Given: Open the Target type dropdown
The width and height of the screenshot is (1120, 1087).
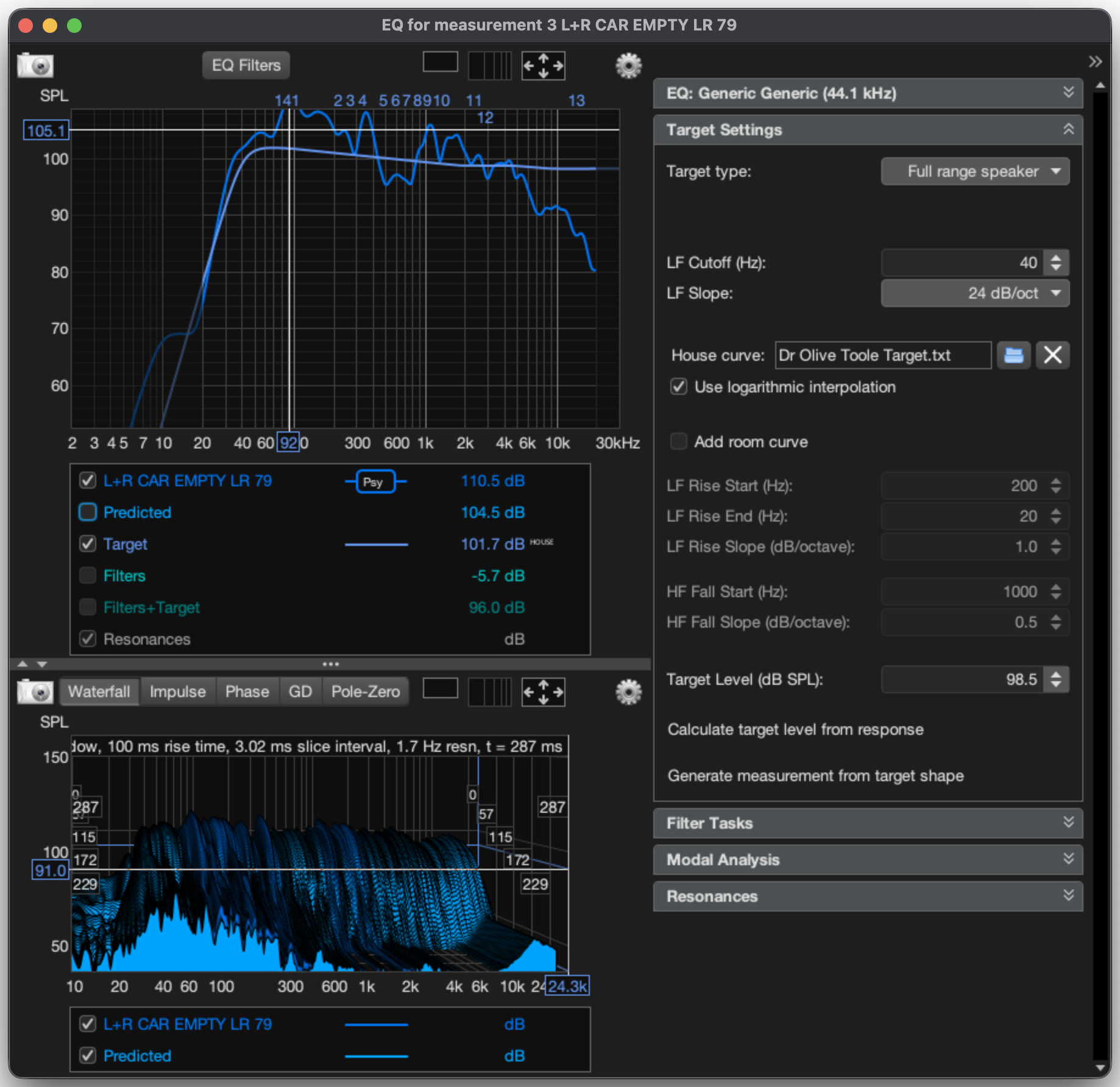Looking at the screenshot, I should 975,171.
